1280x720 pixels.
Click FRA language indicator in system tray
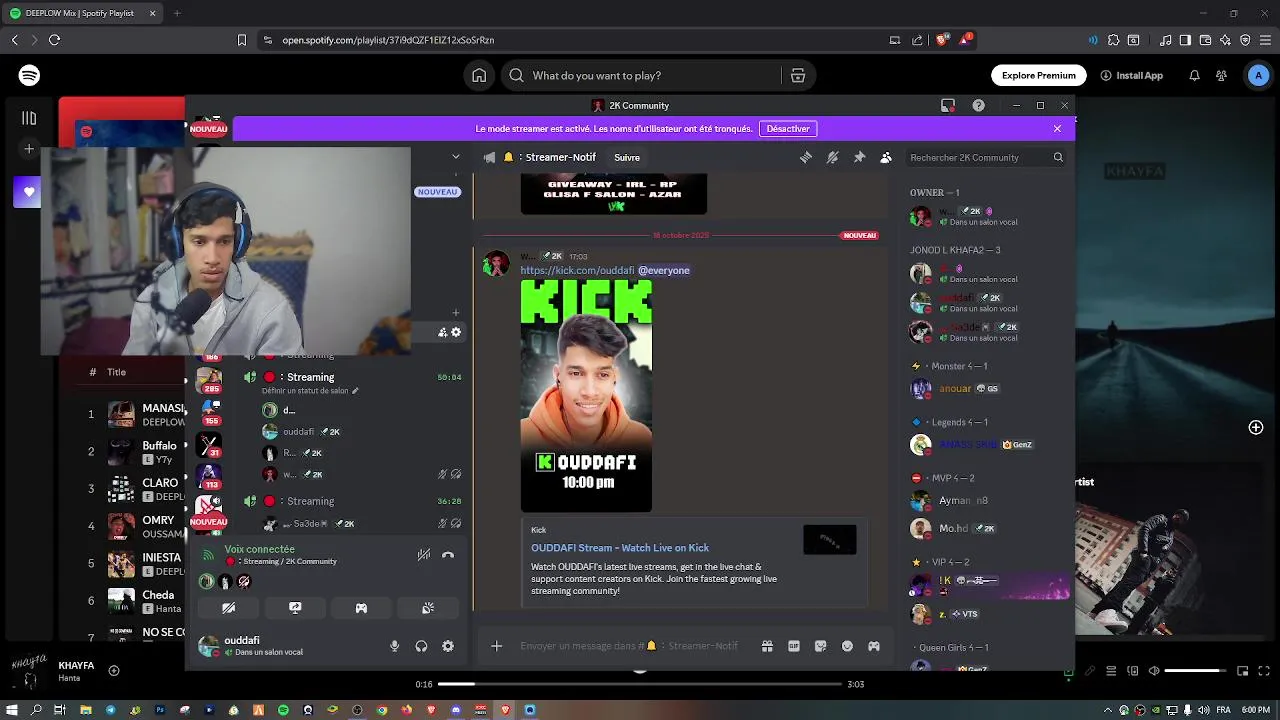[x=1223, y=710]
